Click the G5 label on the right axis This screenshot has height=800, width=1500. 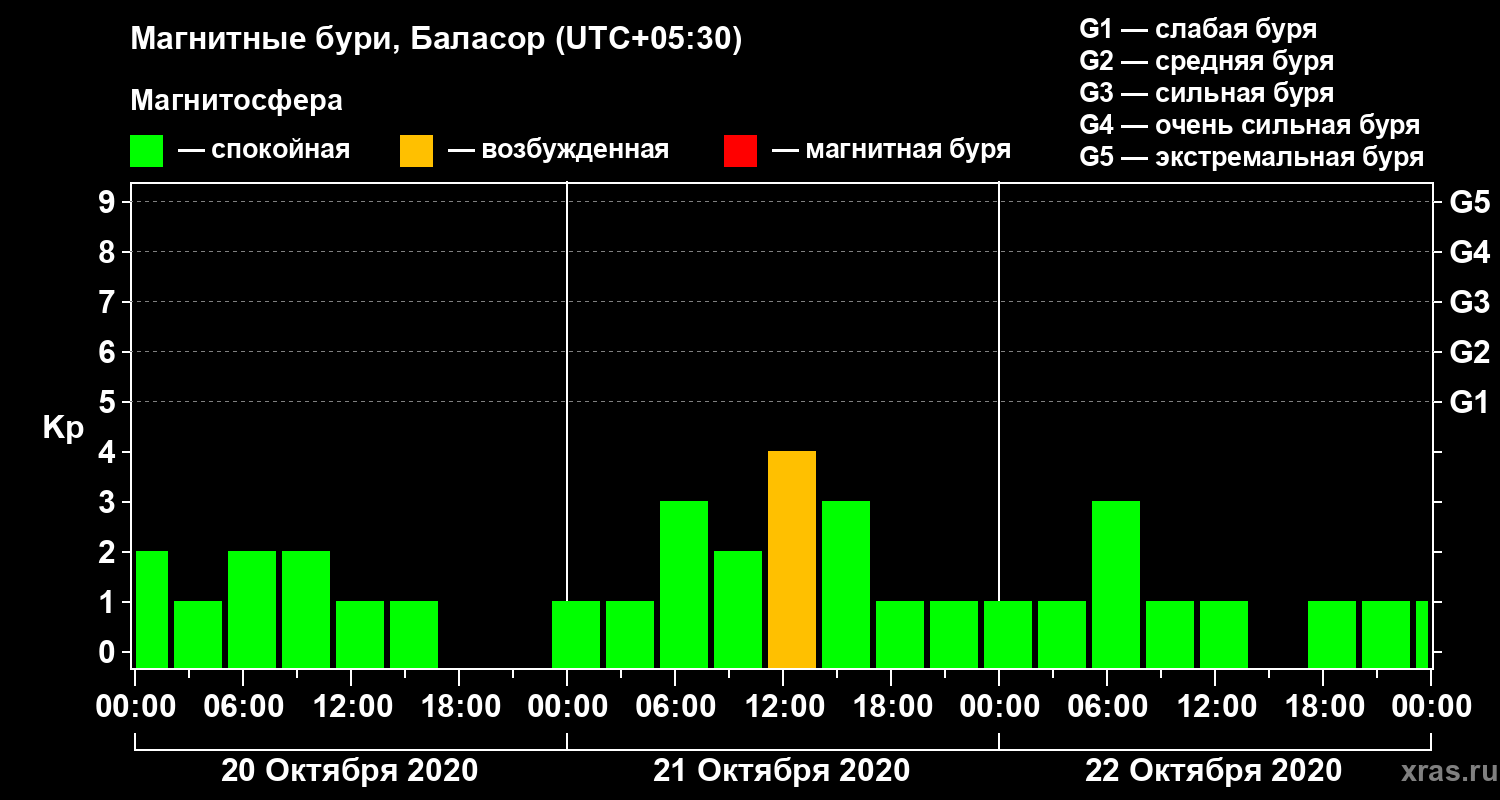pyautogui.click(x=1469, y=202)
